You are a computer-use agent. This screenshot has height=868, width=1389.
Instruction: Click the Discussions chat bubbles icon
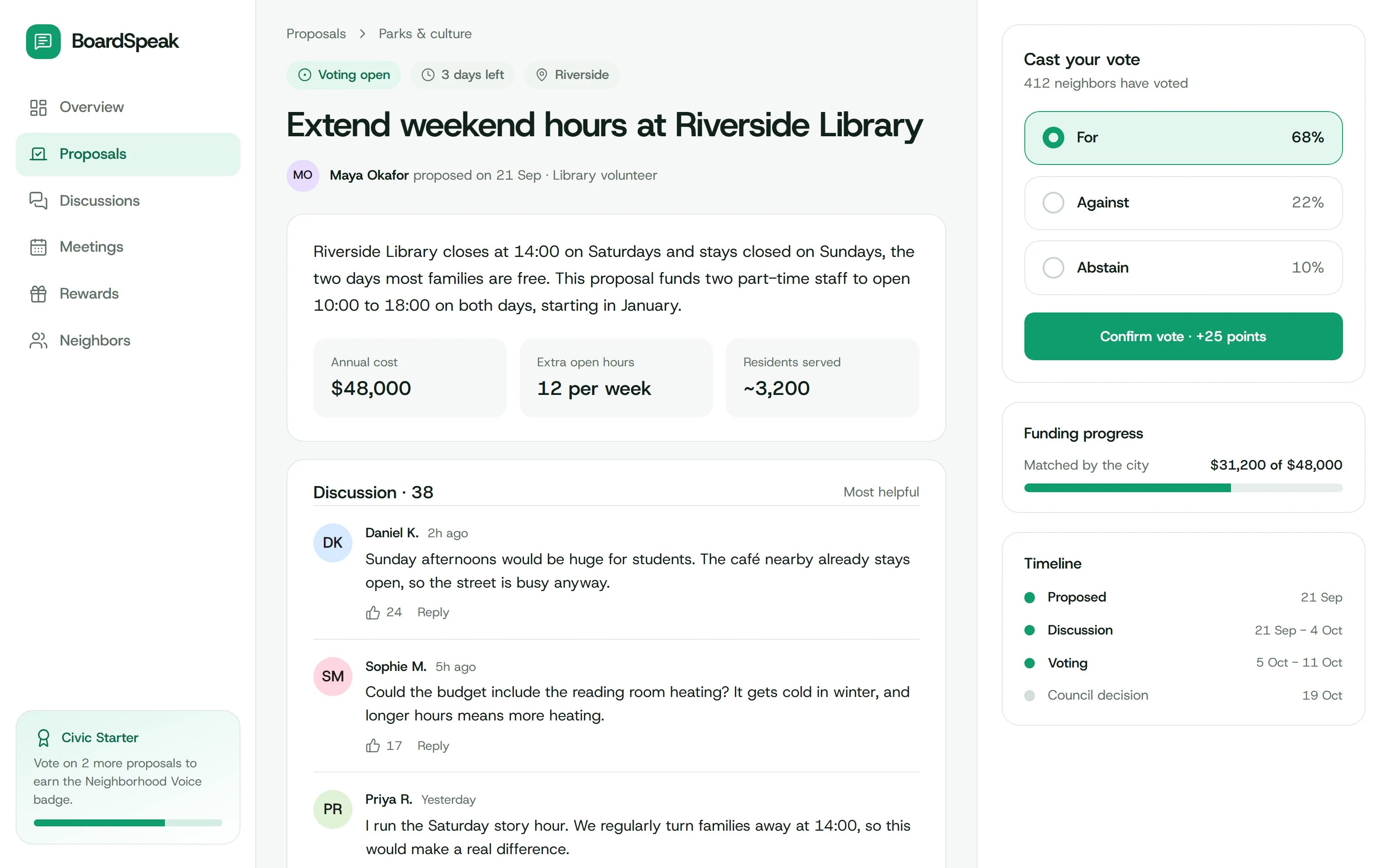point(39,201)
